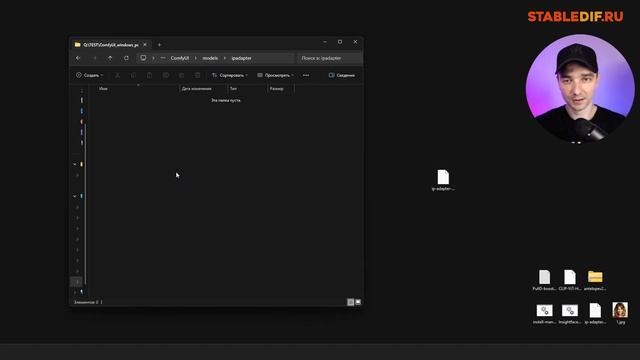Maximize the Explorer window
The image size is (640, 360).
340,42
